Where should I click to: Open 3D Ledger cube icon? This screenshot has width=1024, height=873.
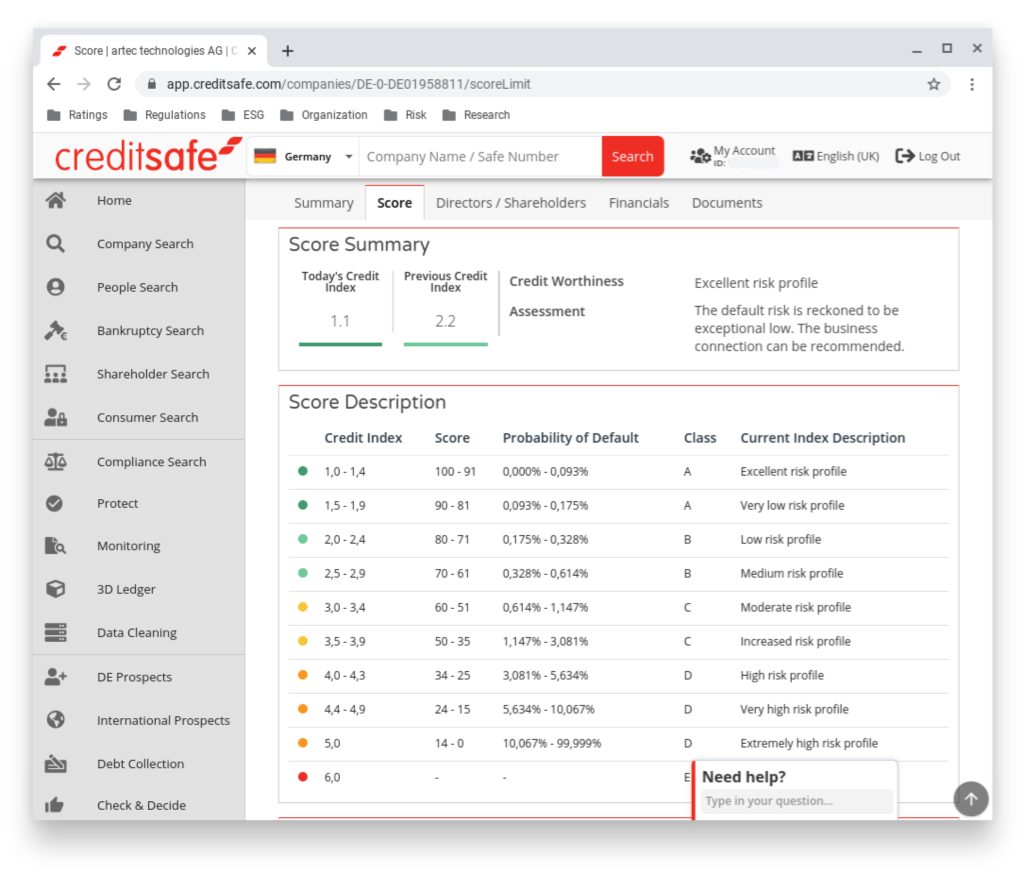coord(56,589)
